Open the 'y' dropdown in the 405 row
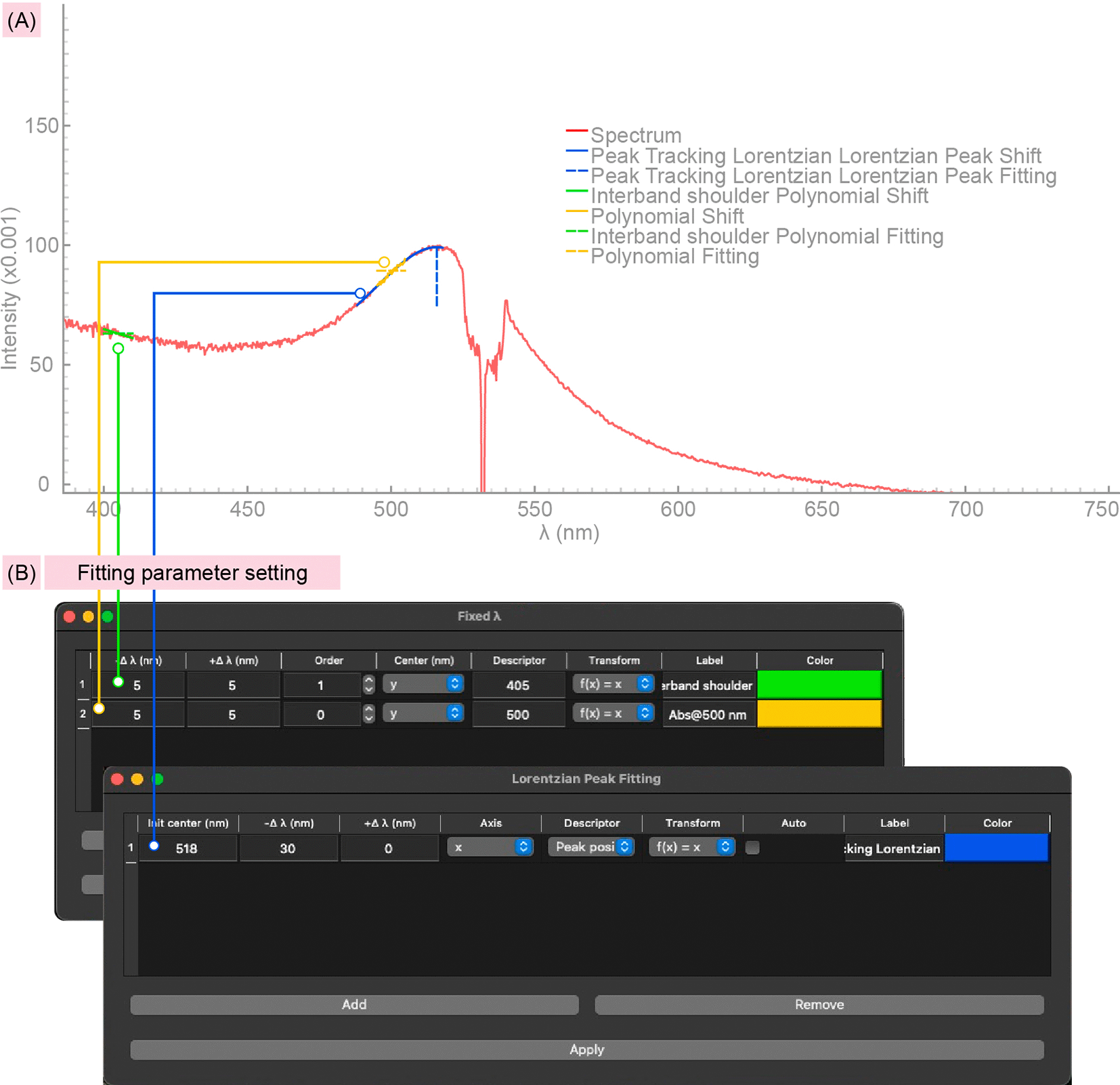Image resolution: width=1120 pixels, height=1085 pixels. (423, 684)
